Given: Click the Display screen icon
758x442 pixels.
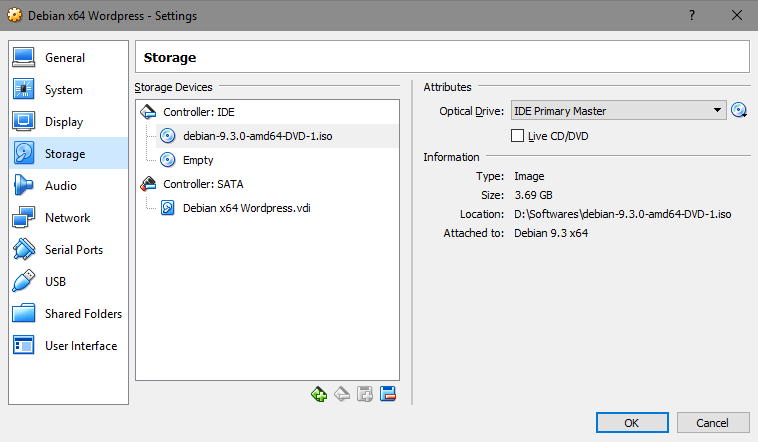Looking at the screenshot, I should coord(23,121).
